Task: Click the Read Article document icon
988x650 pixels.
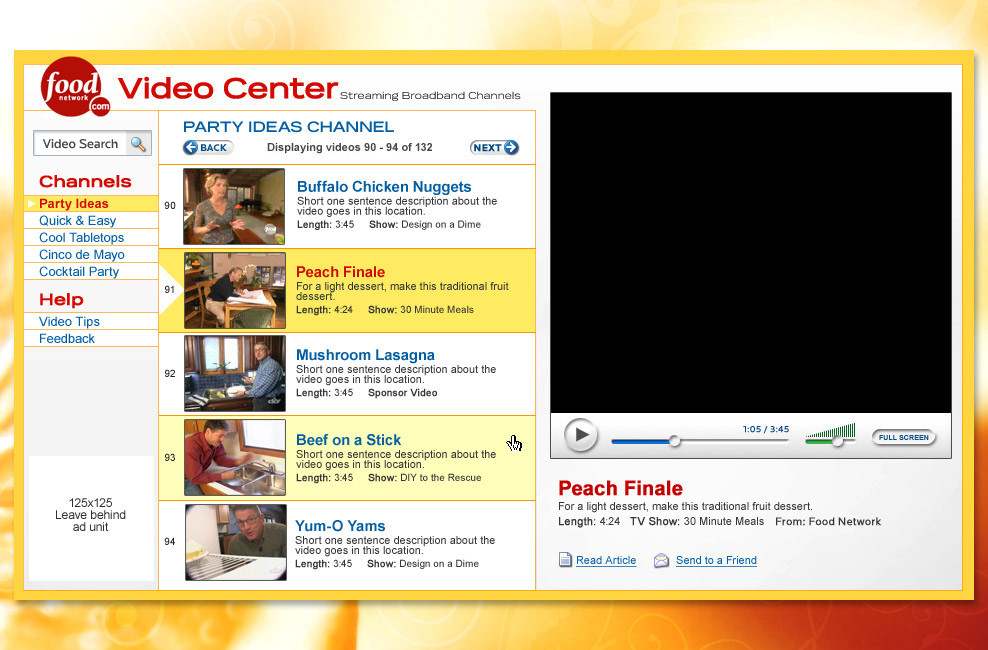Action: tap(565, 559)
